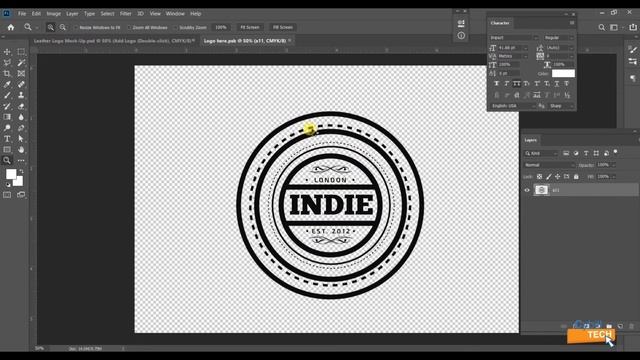640x360 pixels.
Task: Toggle Underline in Character panel
Action: point(557,84)
